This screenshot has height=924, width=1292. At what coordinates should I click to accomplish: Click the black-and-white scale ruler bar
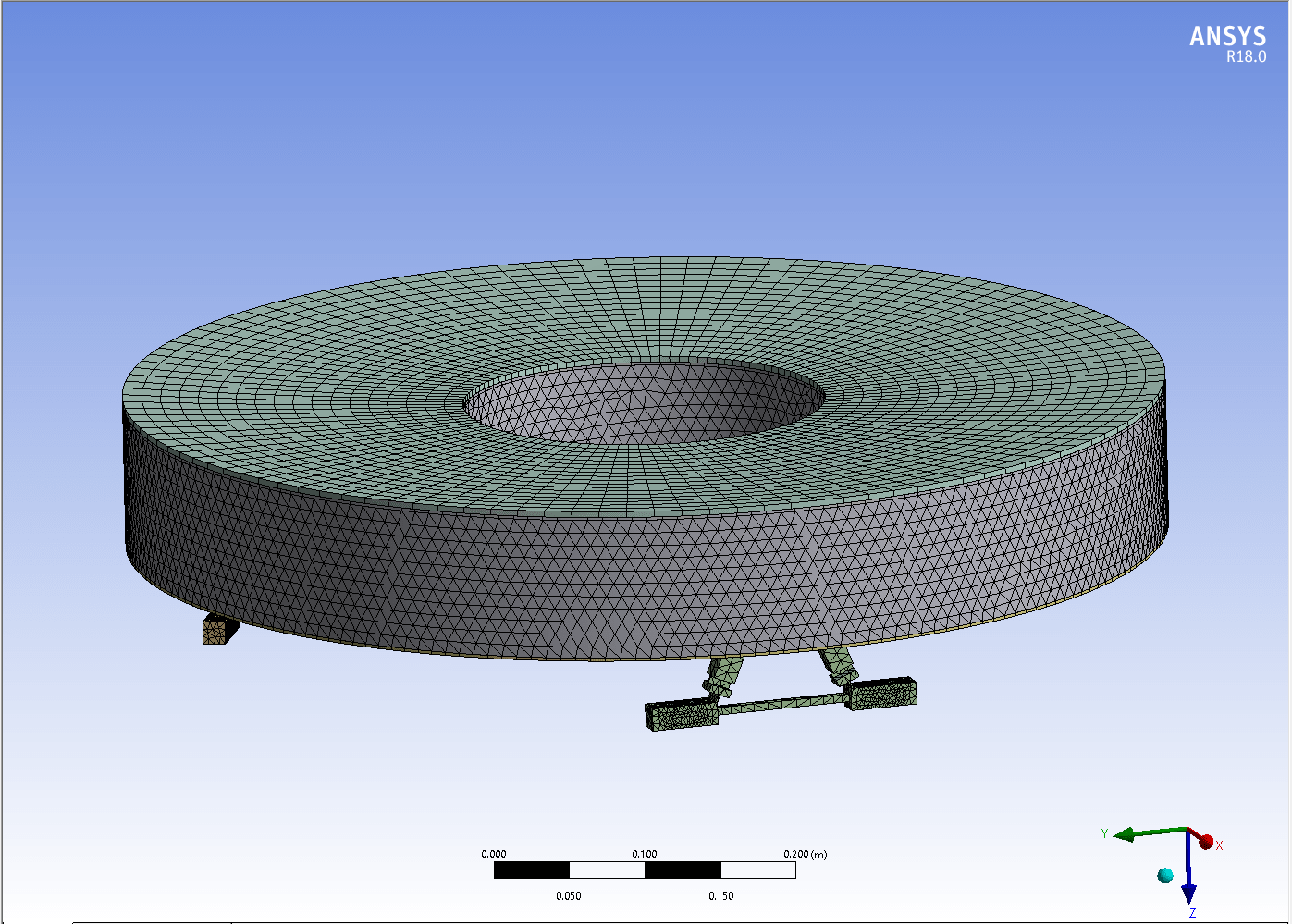pyautogui.click(x=645, y=870)
